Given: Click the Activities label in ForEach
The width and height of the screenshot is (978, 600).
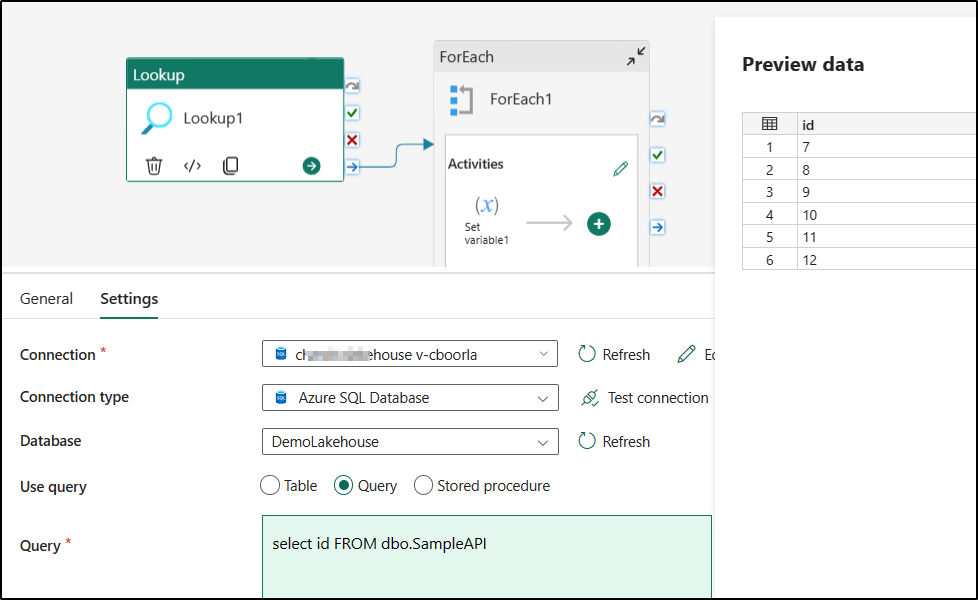Looking at the screenshot, I should pos(475,164).
